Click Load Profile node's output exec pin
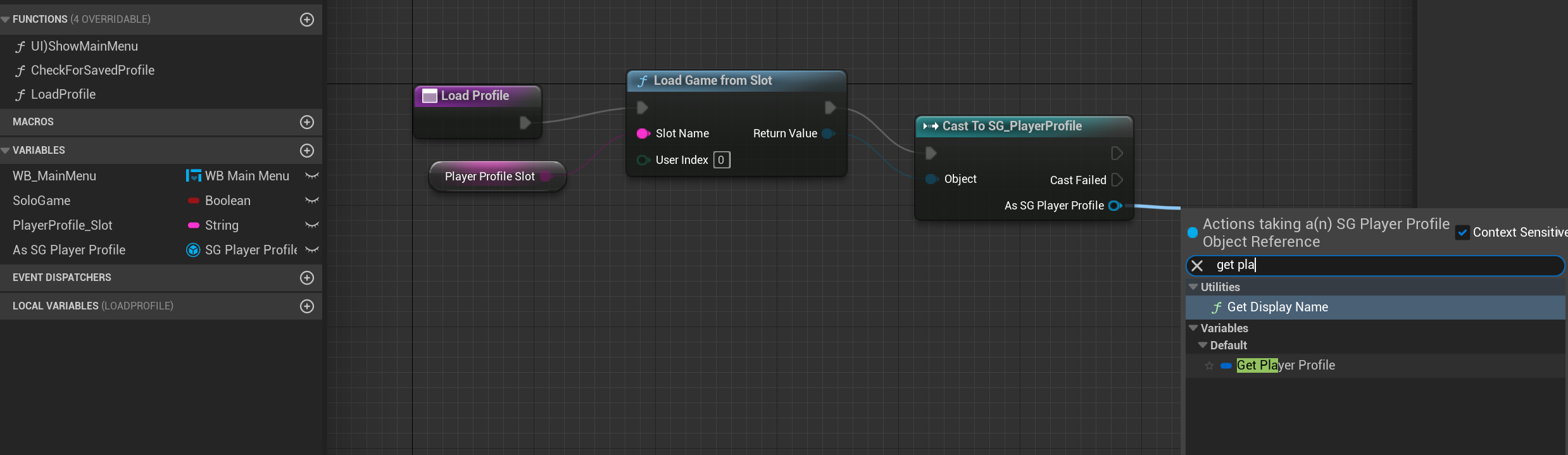The image size is (1568, 455). (525, 123)
